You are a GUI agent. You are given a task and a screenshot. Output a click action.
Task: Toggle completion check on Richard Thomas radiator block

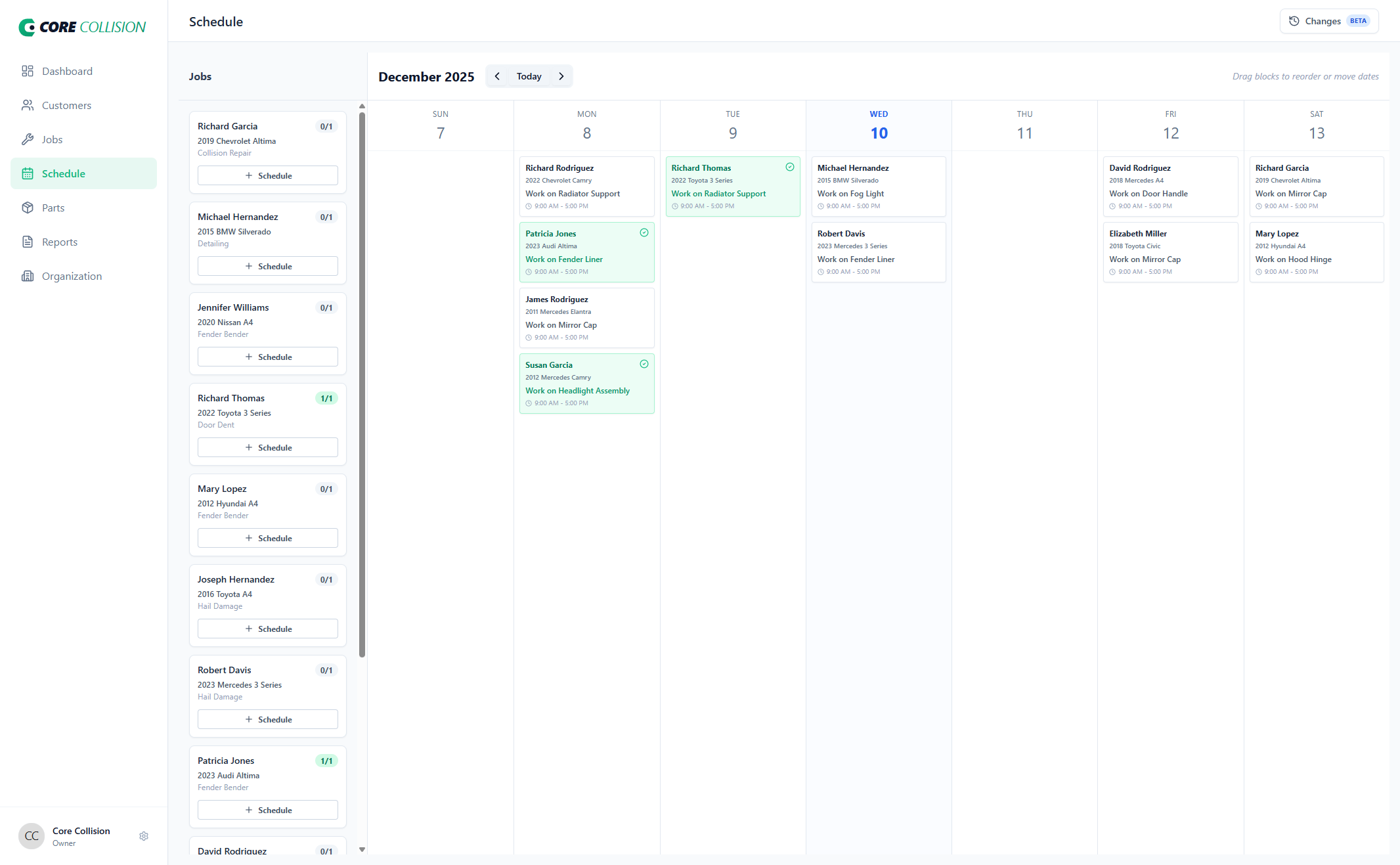tap(790, 167)
